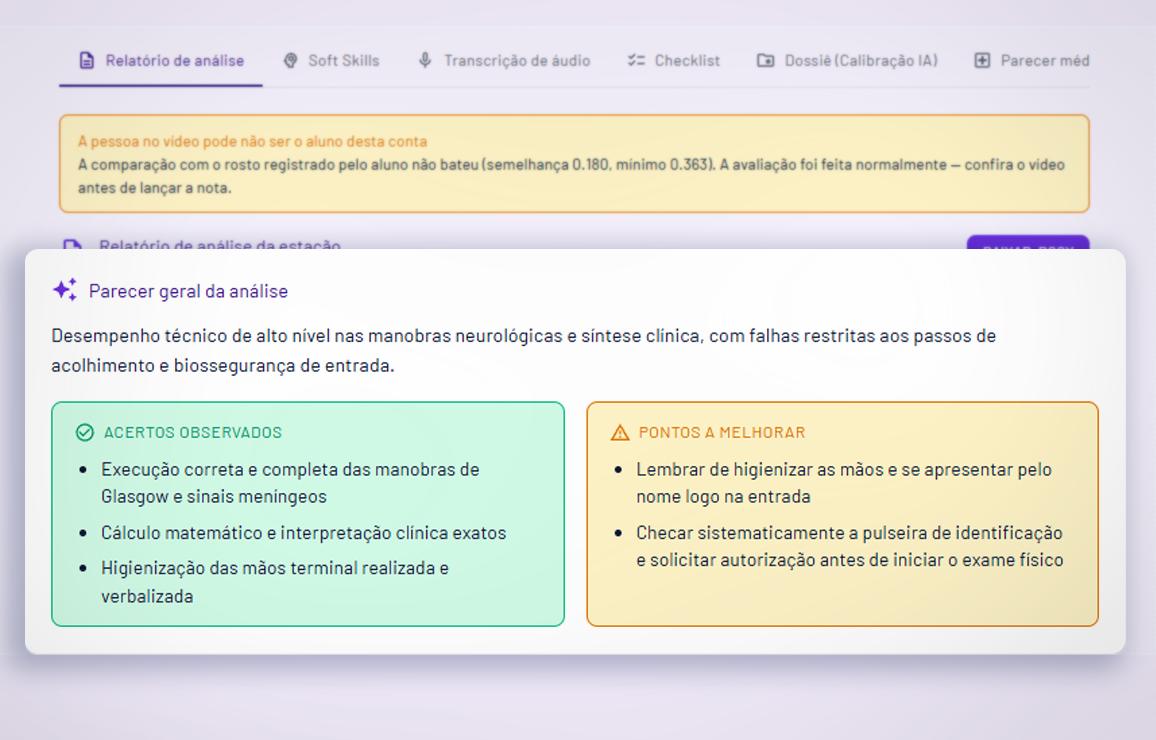Click the warning triangle icon in Pontos a melhorar
This screenshot has height=740, width=1156.
(x=620, y=433)
